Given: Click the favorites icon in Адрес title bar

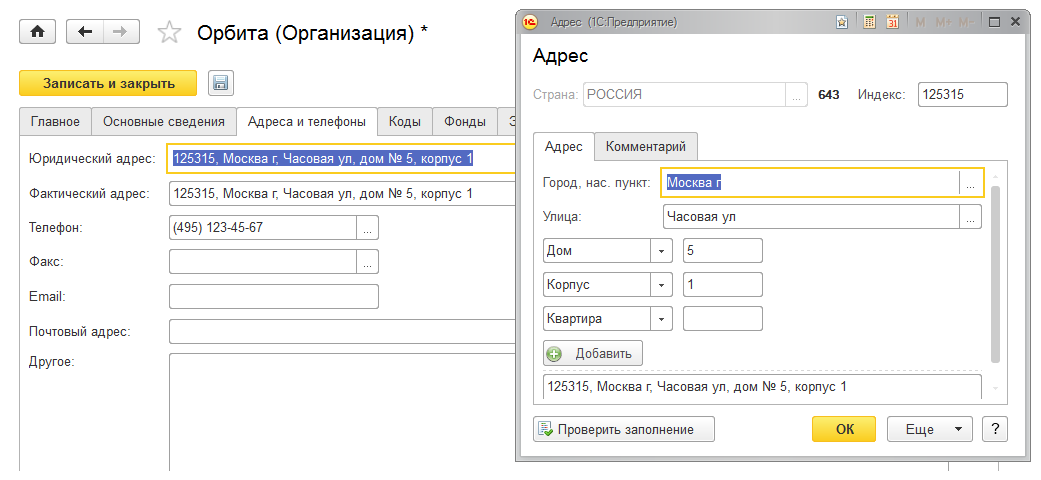Looking at the screenshot, I should point(843,21).
